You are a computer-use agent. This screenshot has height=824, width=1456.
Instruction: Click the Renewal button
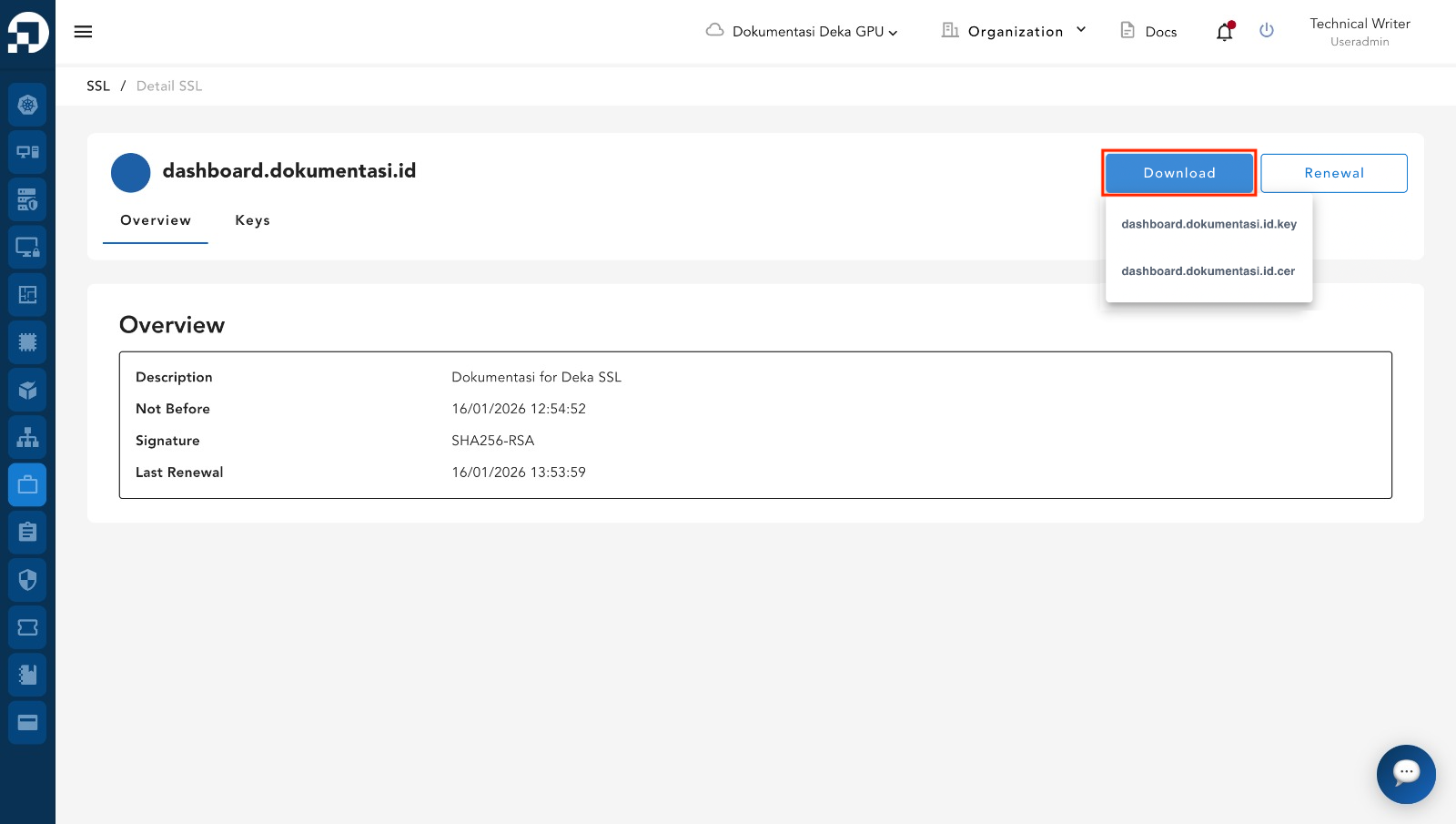pos(1333,173)
